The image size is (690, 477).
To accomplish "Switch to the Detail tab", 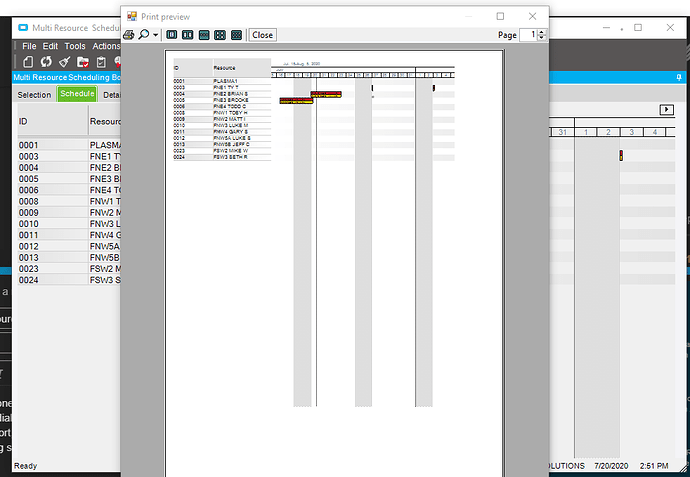I will click(x=111, y=95).
